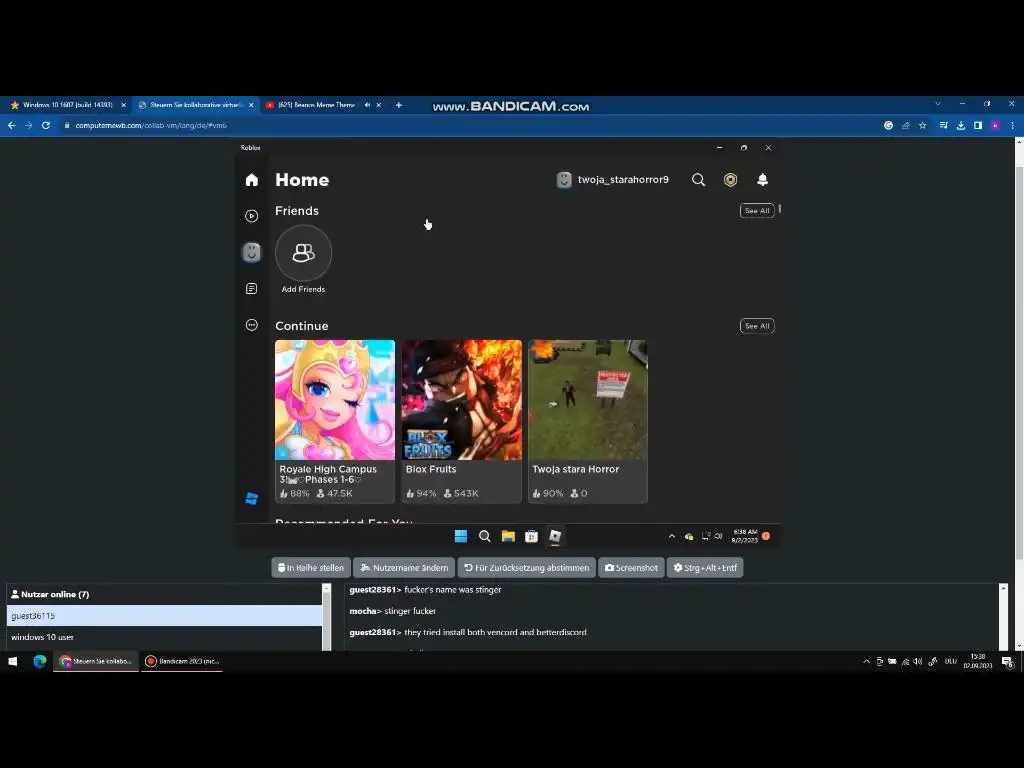The image size is (1024, 768).
Task: Click the blue Roblox Studio icon in sidebar
Action: pos(251,499)
